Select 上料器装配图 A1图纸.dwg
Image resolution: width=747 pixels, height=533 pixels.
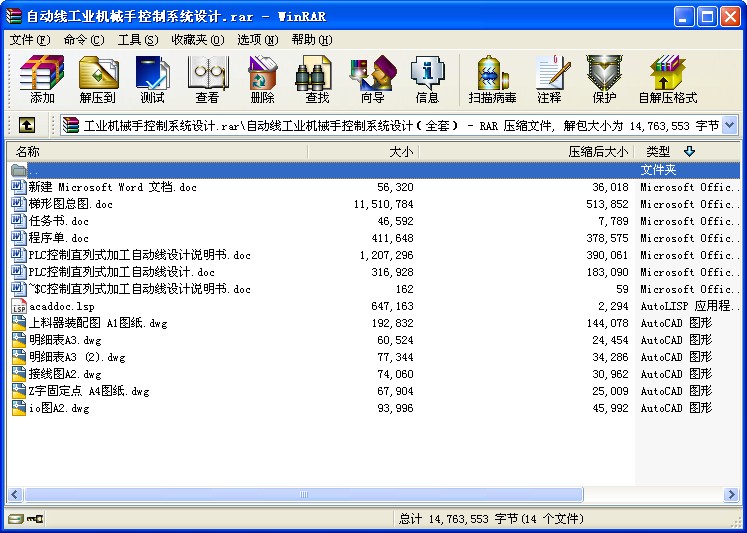tap(98, 323)
